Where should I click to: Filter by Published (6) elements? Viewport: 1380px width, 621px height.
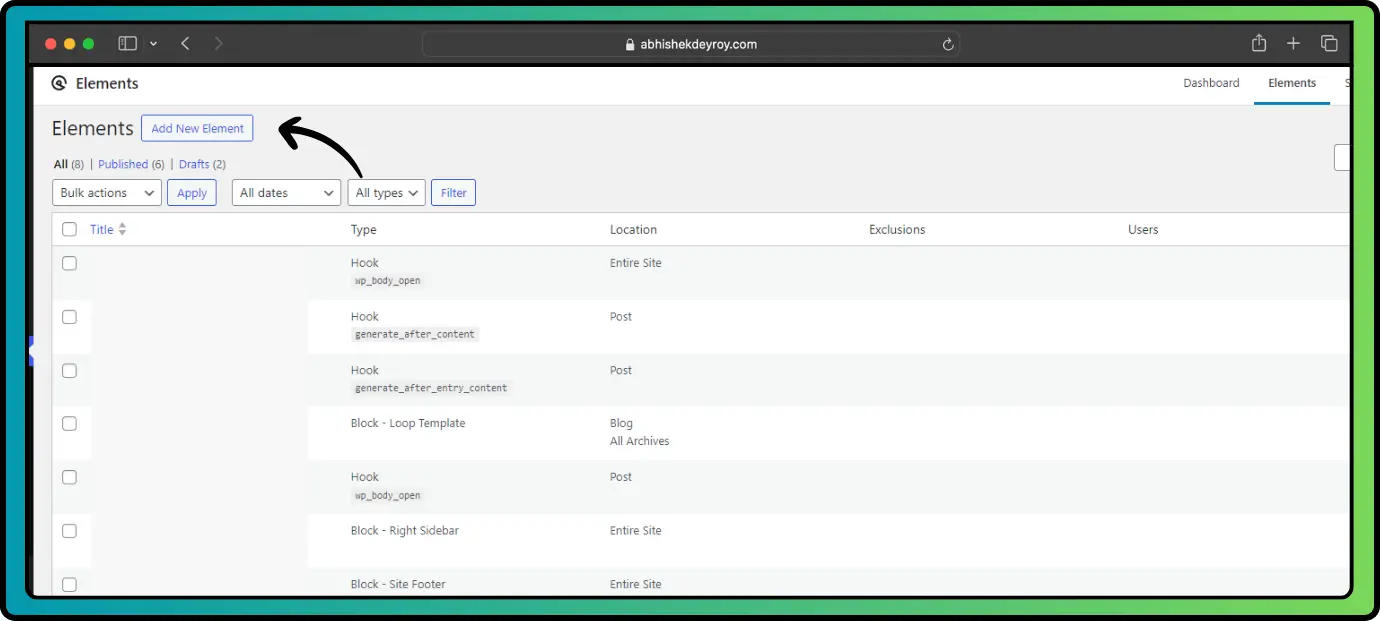[x=131, y=164]
